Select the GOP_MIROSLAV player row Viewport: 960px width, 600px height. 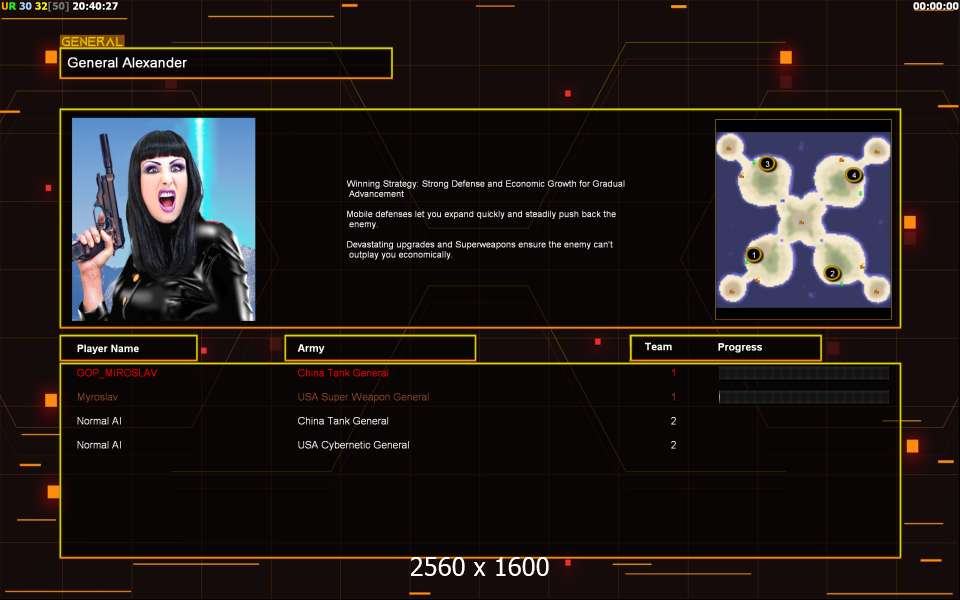click(x=480, y=373)
